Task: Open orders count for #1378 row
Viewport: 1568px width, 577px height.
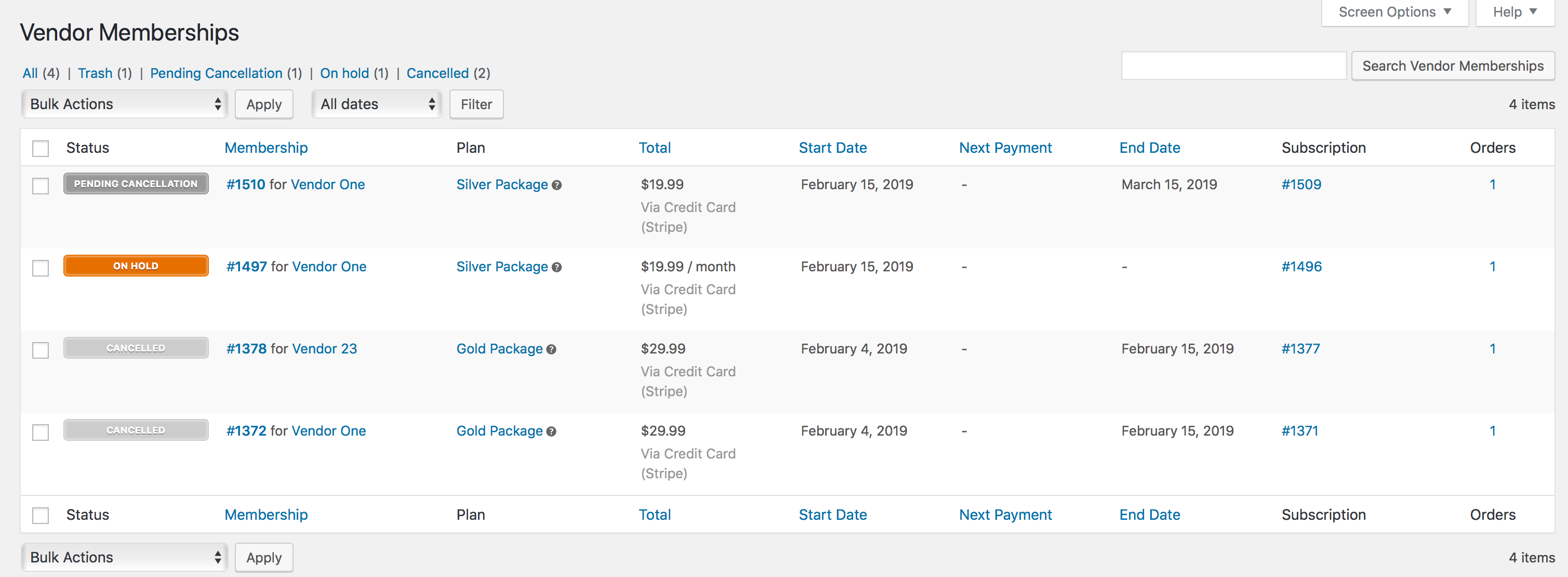Action: coord(1493,349)
